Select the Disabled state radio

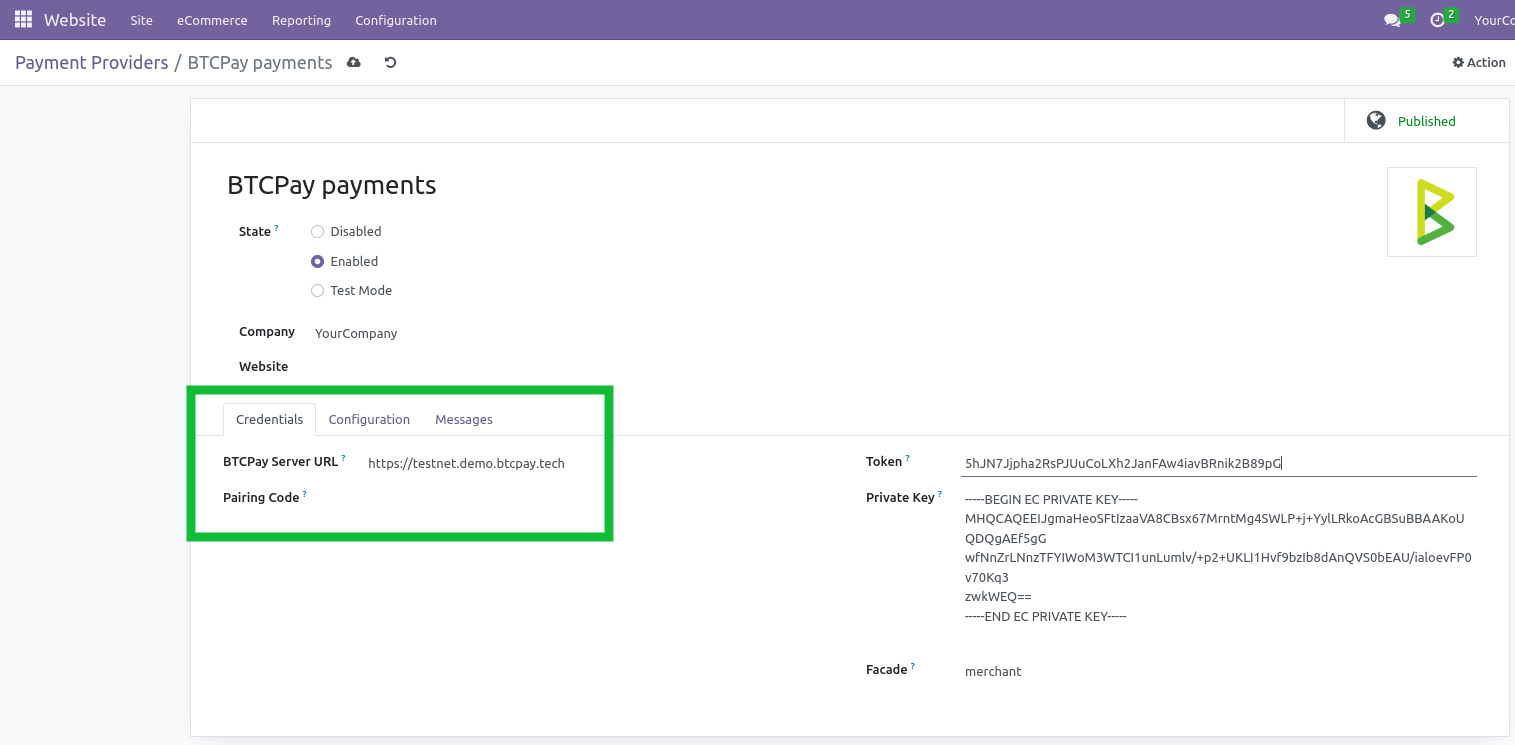(317, 232)
